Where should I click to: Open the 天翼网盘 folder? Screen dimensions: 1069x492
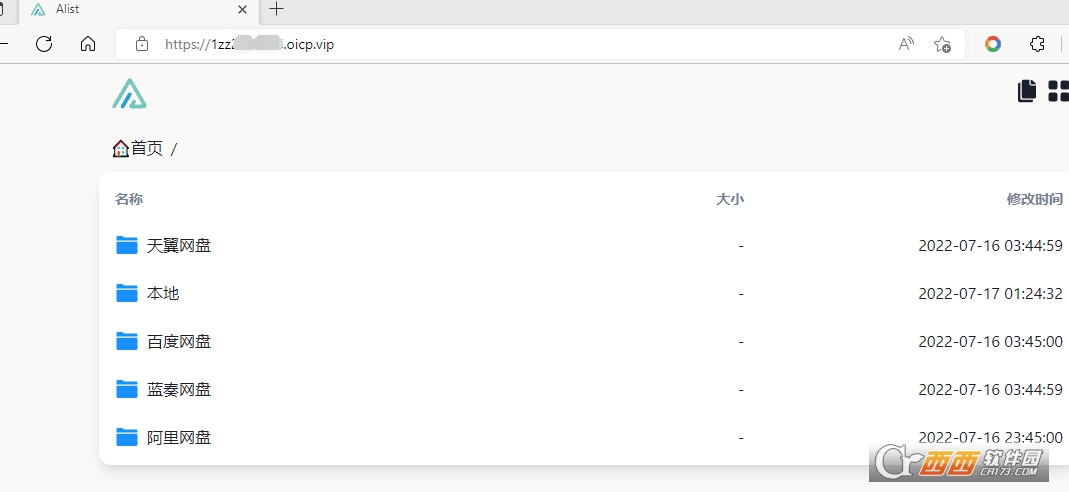coord(179,245)
